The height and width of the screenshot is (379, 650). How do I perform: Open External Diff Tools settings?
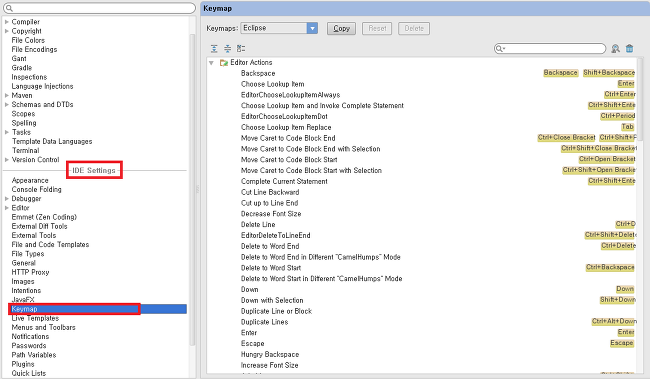pos(39,226)
